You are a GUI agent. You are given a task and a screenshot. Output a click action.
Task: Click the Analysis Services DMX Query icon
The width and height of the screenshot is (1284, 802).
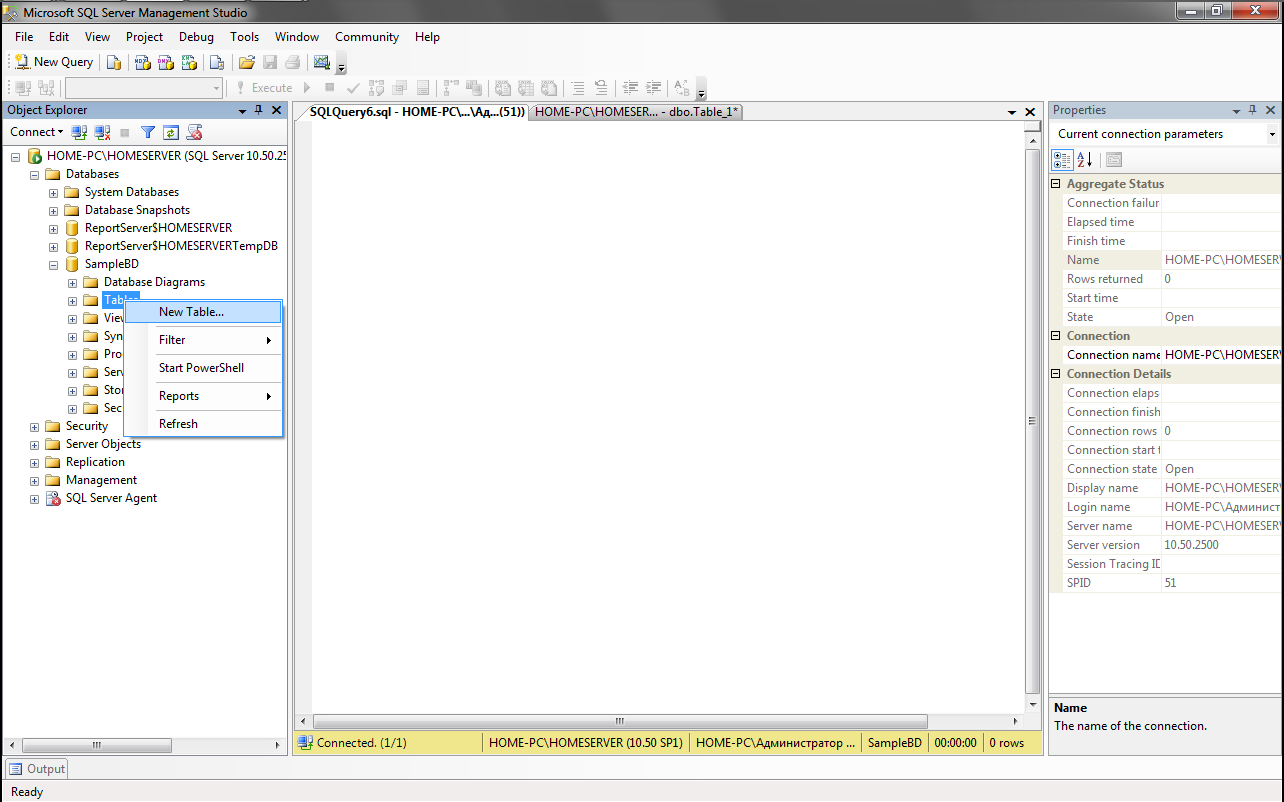click(x=165, y=62)
